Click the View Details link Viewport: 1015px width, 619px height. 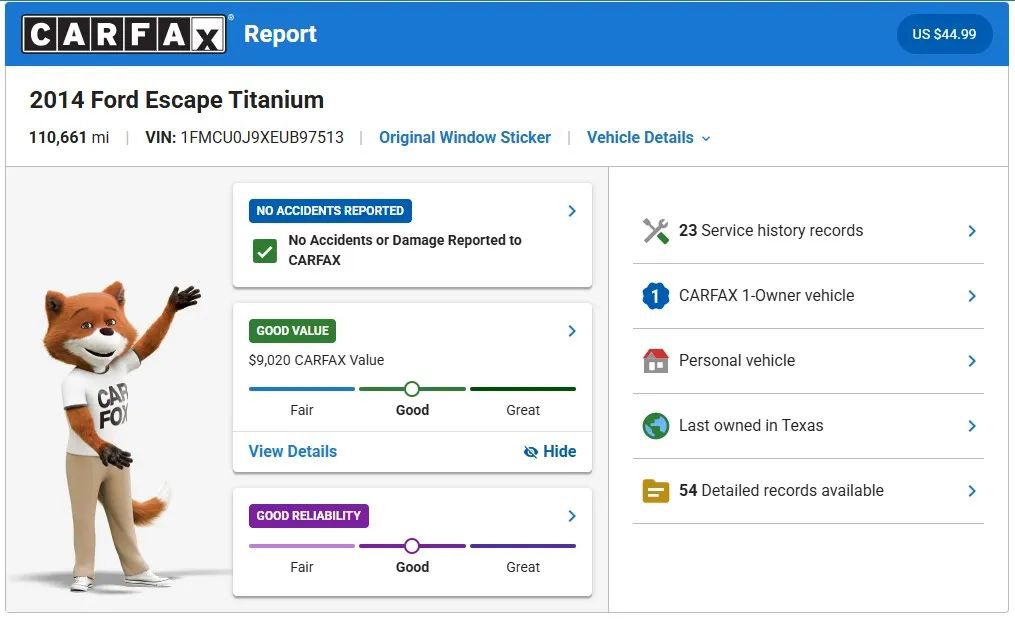[x=292, y=451]
